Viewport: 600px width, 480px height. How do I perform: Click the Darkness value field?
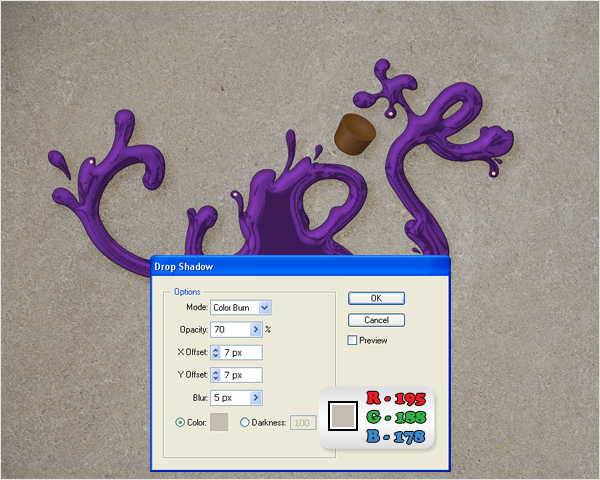303,423
